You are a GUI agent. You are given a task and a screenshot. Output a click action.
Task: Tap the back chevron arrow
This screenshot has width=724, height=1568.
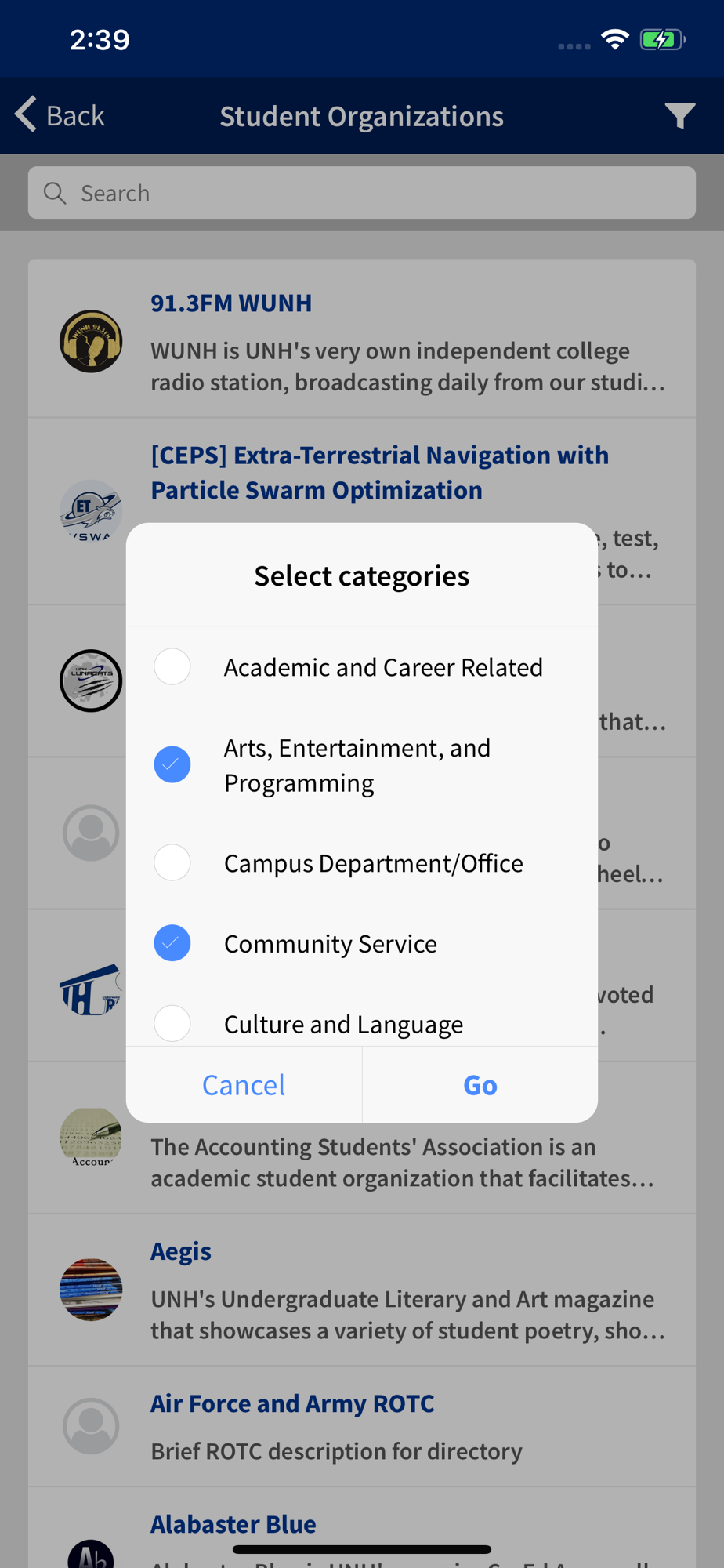click(x=26, y=114)
